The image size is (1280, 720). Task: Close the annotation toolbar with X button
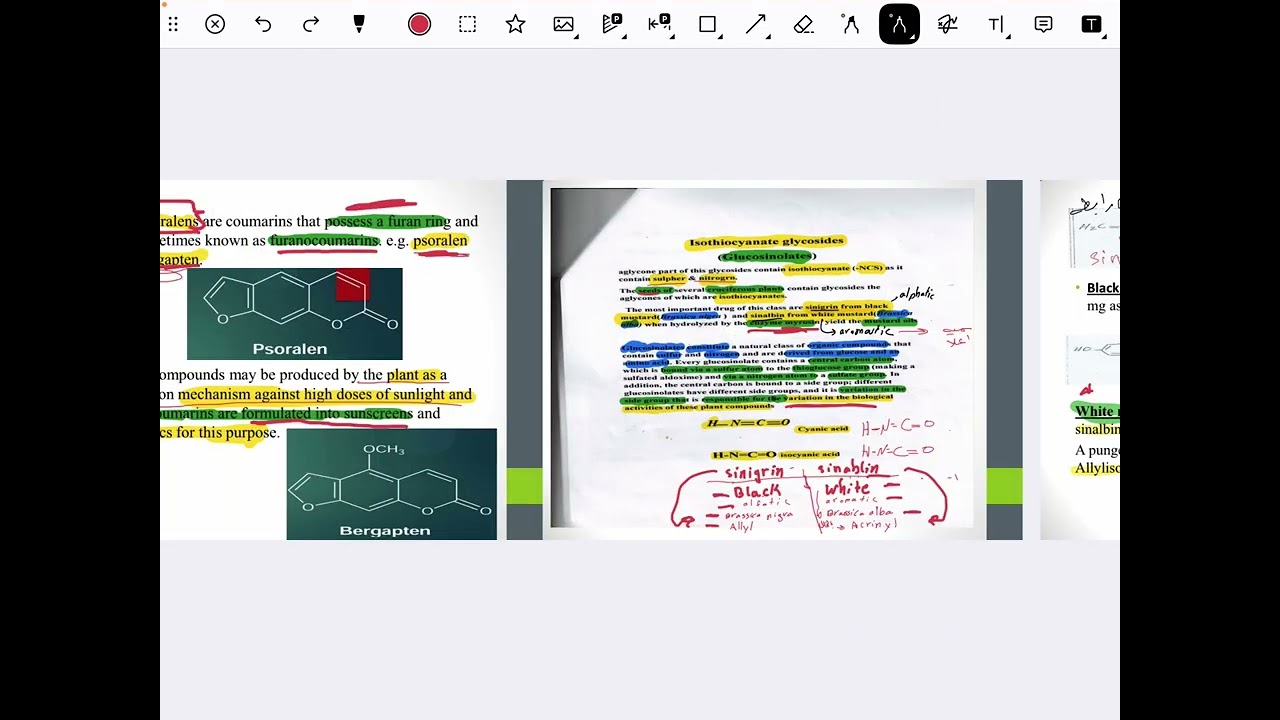[x=215, y=24]
